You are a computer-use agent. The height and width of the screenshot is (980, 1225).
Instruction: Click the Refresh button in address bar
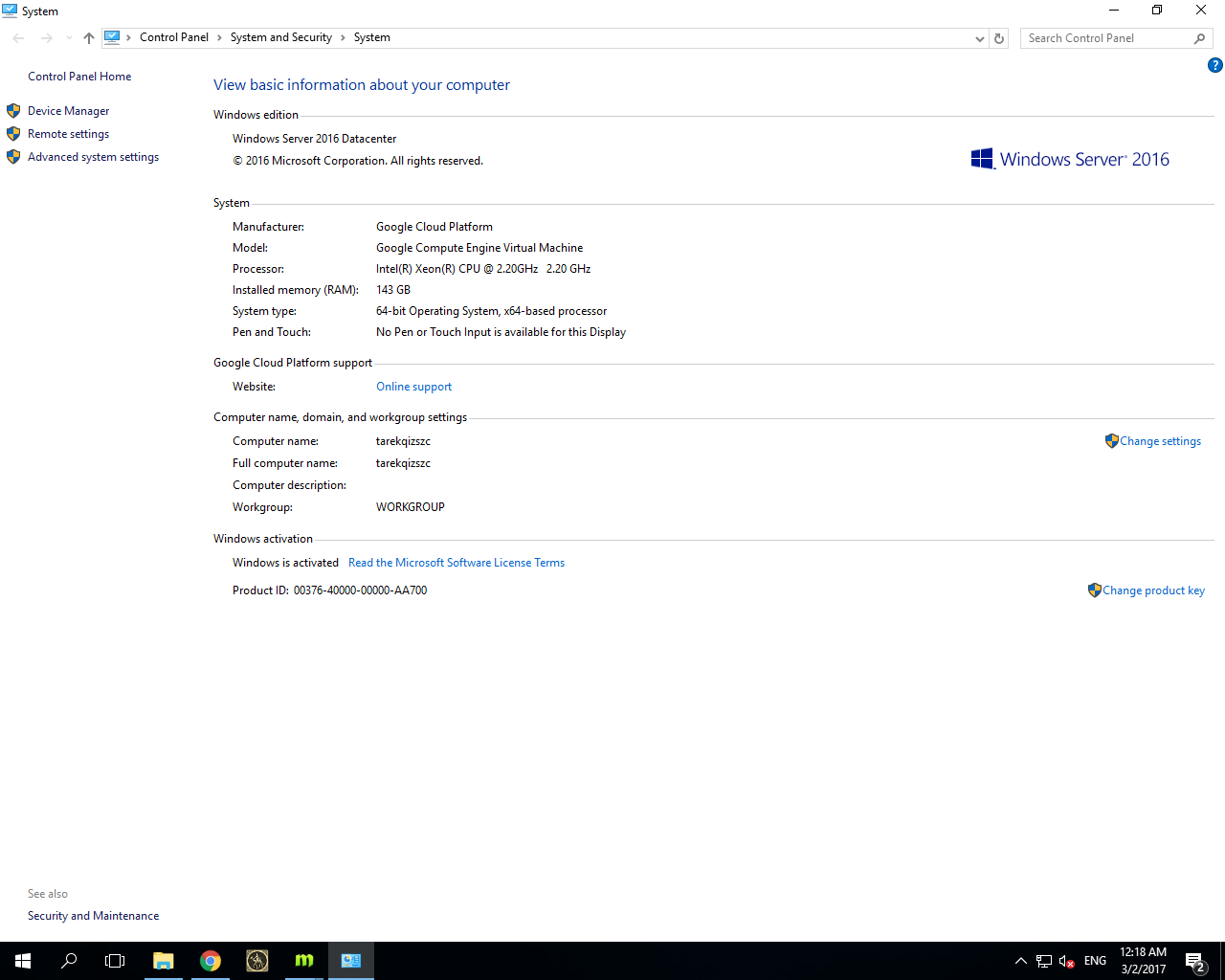click(999, 38)
